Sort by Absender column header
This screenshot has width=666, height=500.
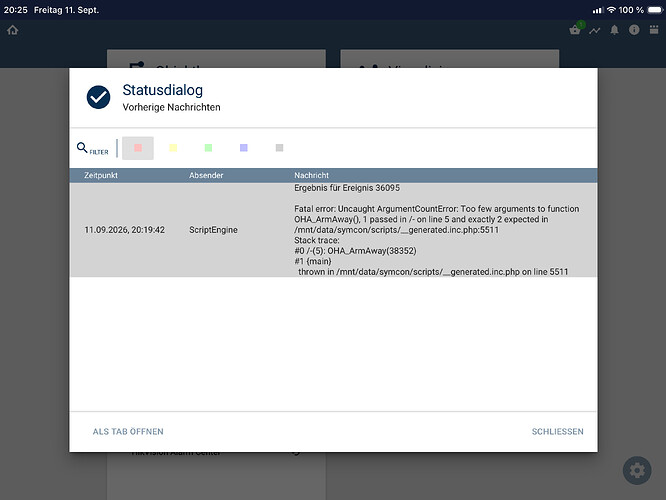[x=206, y=175]
